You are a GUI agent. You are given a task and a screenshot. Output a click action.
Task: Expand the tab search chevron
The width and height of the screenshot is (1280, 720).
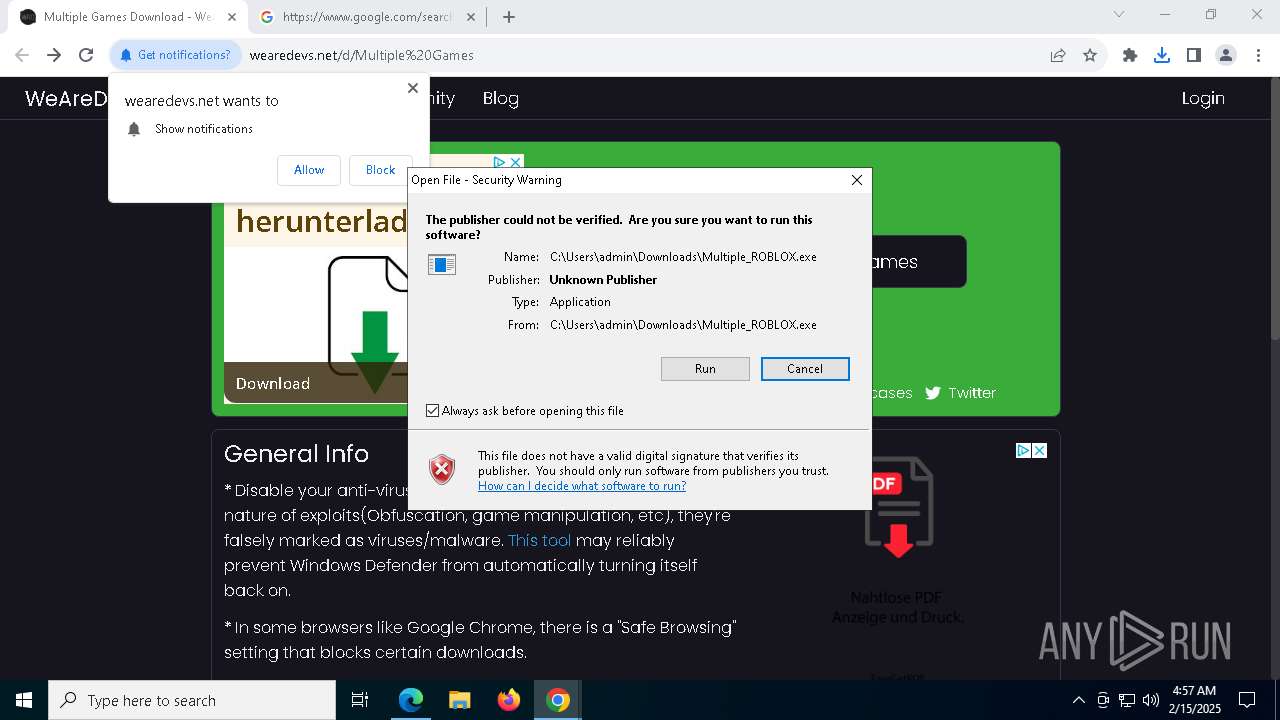1119,15
